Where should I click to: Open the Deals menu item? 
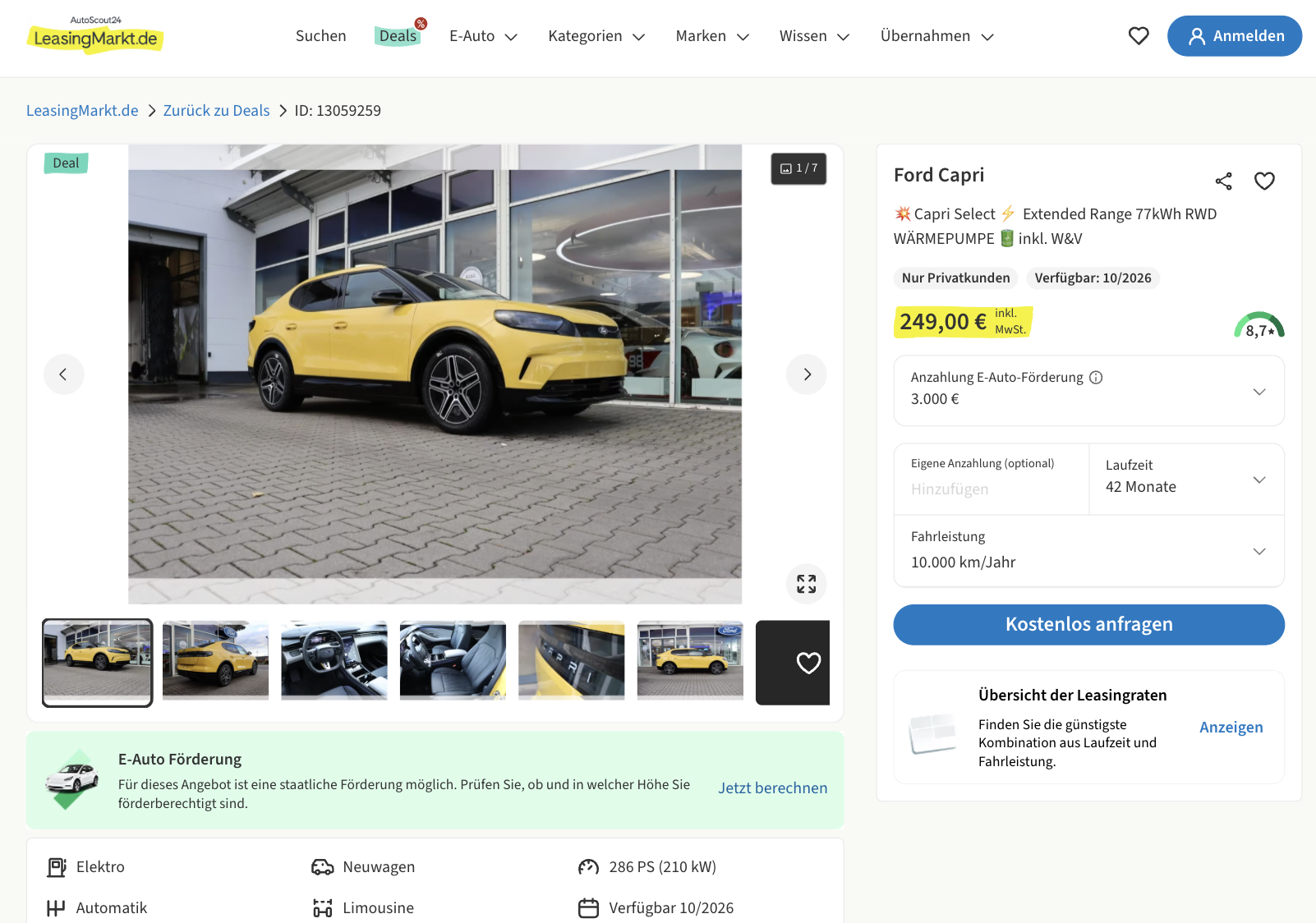pos(398,36)
